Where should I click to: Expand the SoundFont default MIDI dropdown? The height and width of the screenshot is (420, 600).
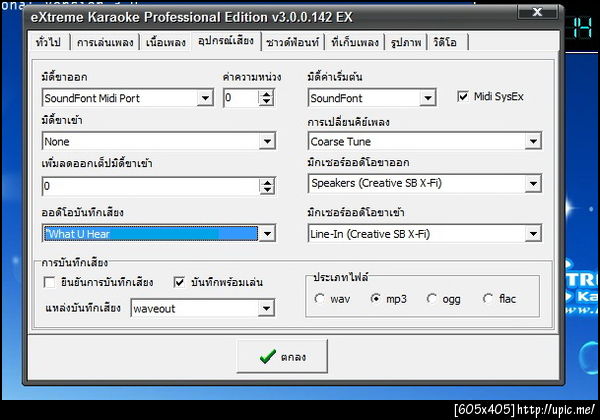tap(428, 98)
